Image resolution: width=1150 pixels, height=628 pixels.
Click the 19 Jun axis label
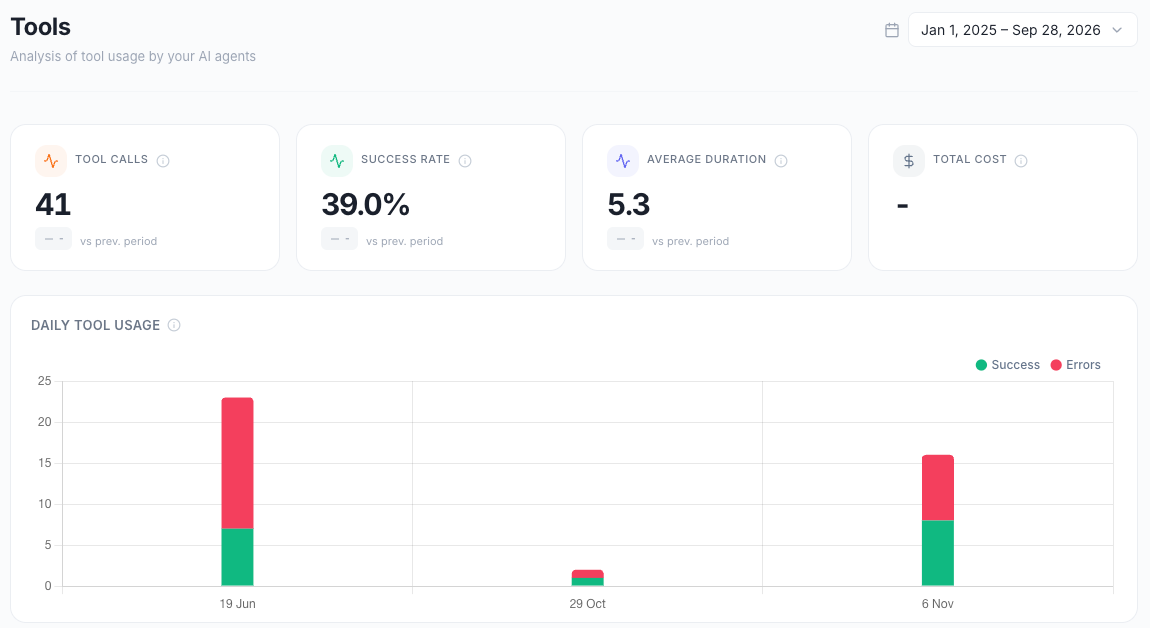tap(238, 604)
